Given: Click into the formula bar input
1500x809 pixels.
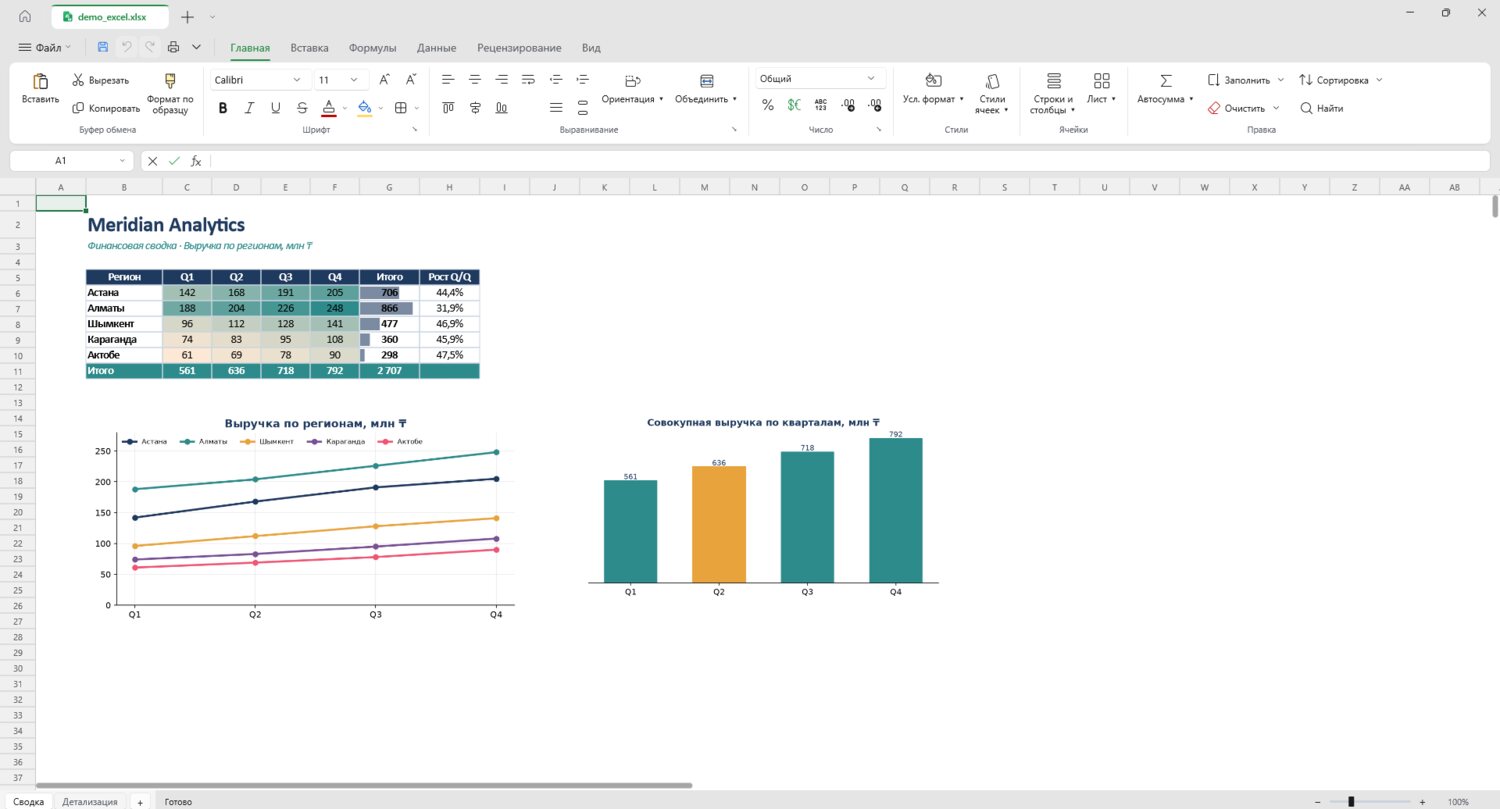Looking at the screenshot, I should 850,160.
